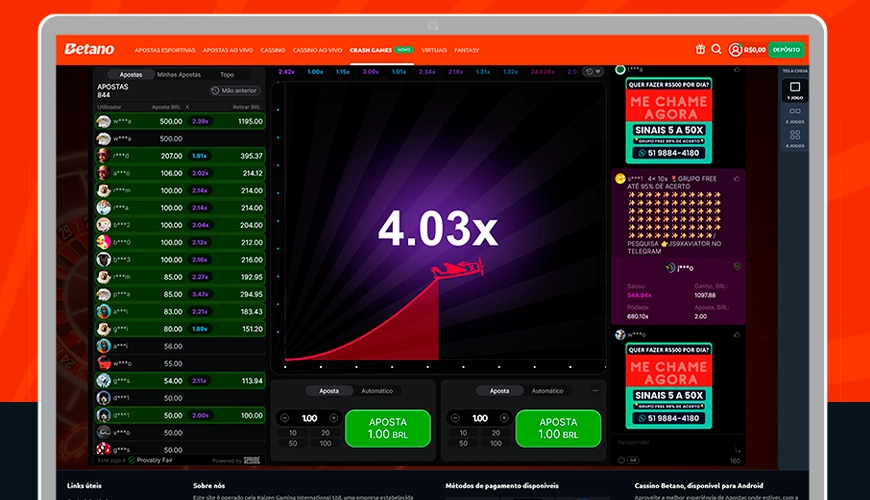Click the 2.42x history multiplier
Screen dimensions: 870x500
(x=286, y=72)
